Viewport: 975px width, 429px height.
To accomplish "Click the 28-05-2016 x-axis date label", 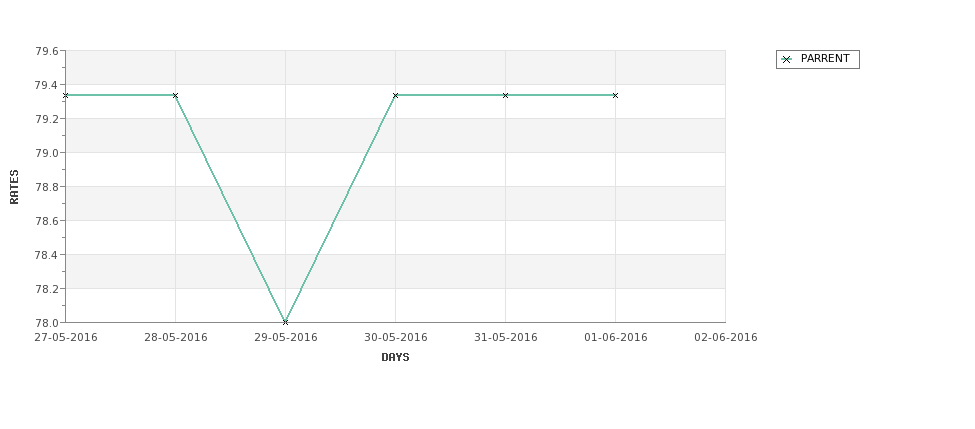I will tap(175, 338).
